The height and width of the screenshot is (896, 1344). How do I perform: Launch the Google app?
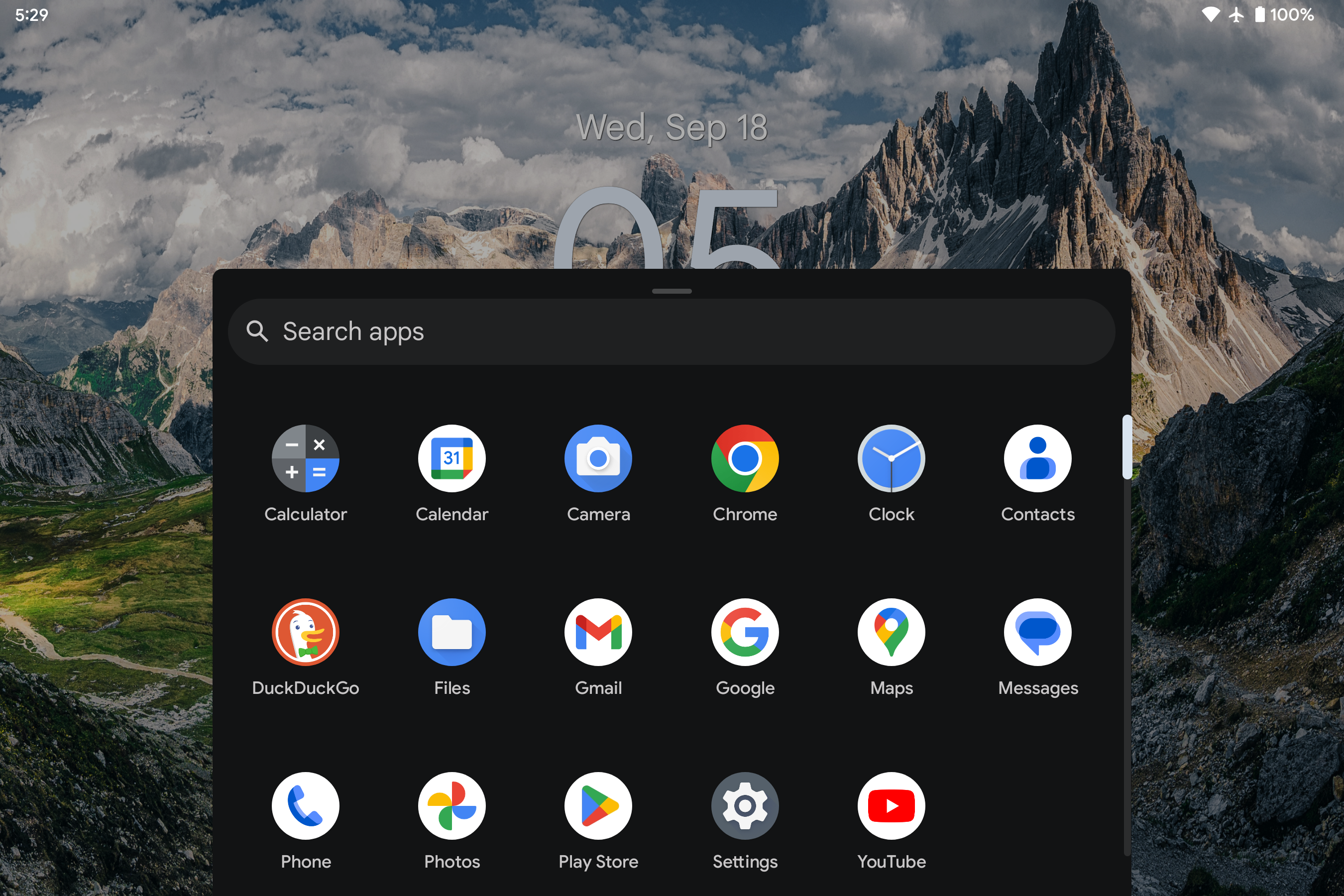click(745, 632)
